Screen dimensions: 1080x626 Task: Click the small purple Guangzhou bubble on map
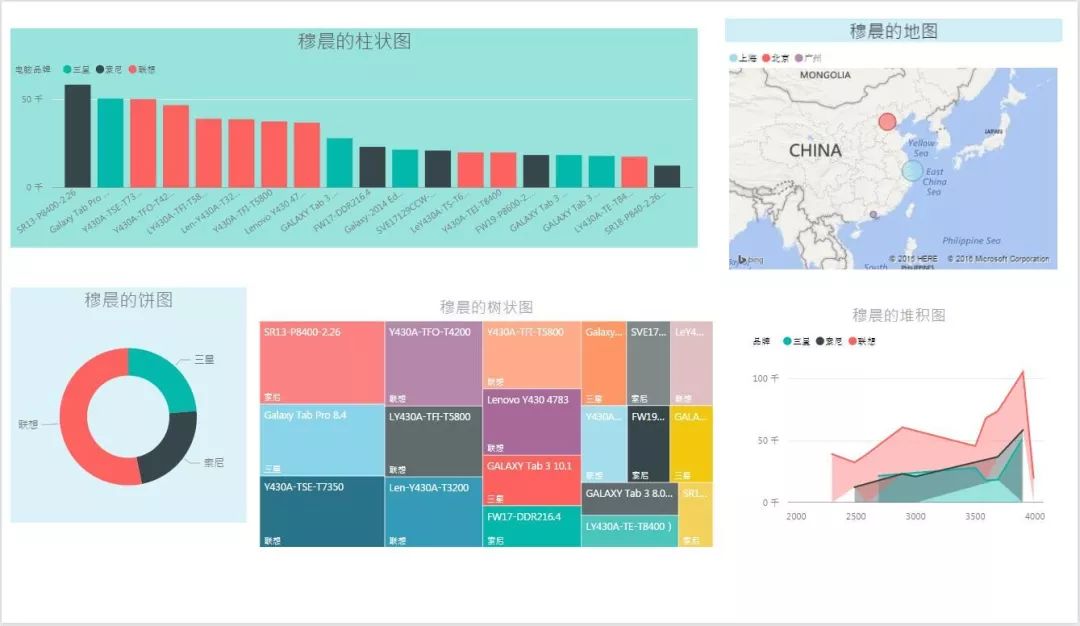coord(873,214)
